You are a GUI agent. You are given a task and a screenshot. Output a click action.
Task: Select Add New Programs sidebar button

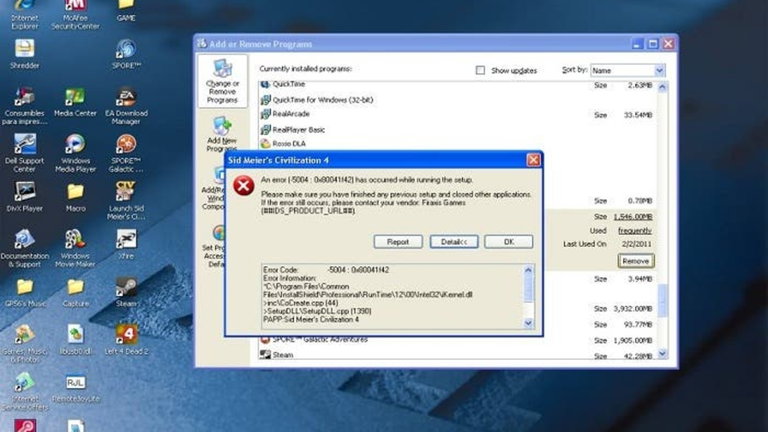click(222, 134)
